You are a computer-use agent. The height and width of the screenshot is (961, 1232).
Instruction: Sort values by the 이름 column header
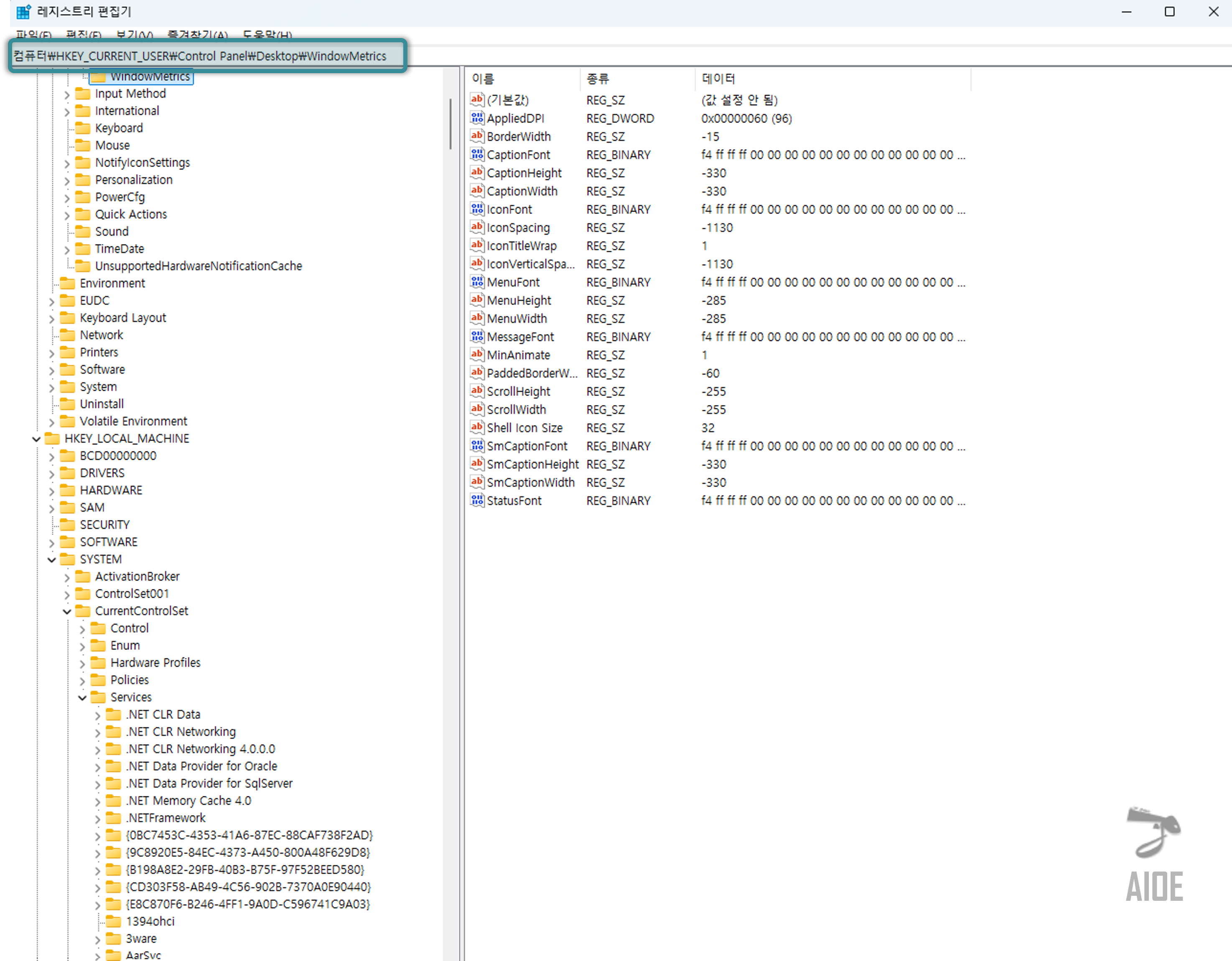(483, 79)
